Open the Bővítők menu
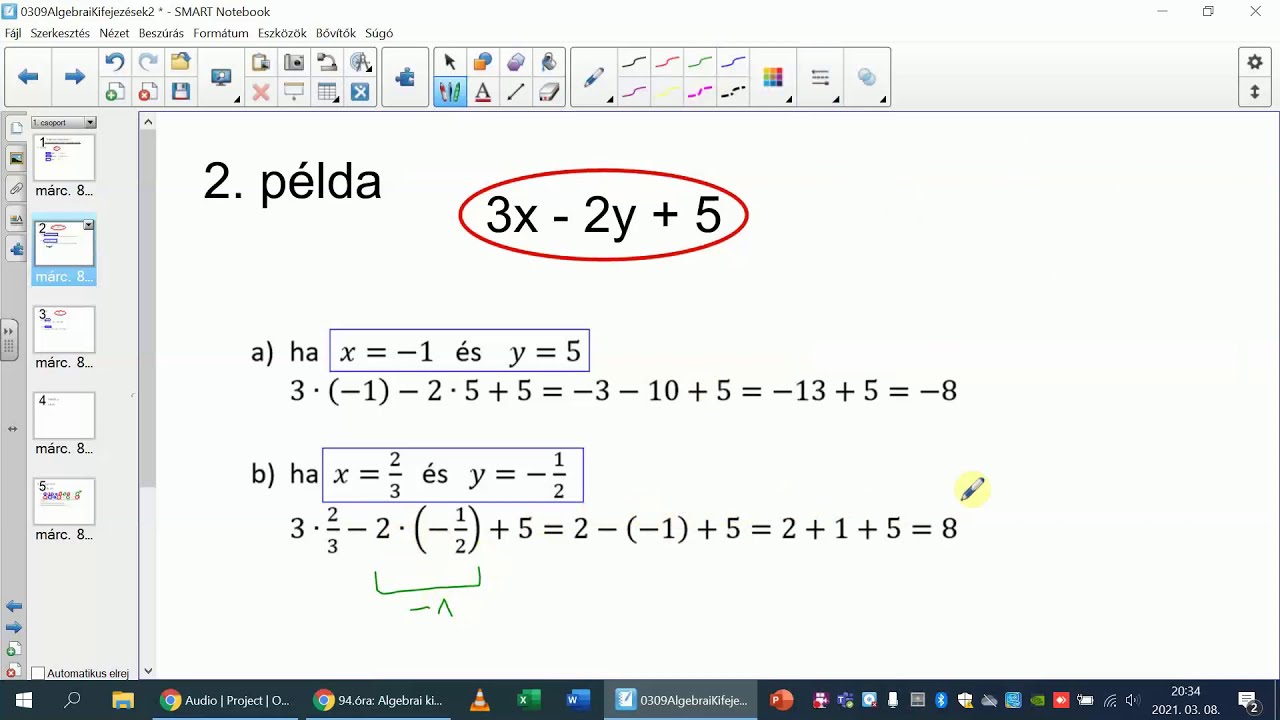 [336, 33]
